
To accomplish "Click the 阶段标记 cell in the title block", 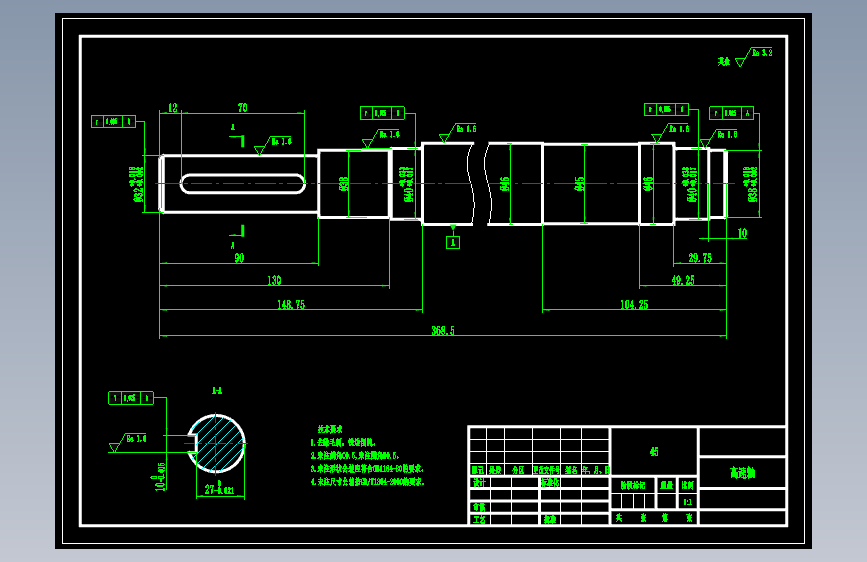I will (633, 485).
